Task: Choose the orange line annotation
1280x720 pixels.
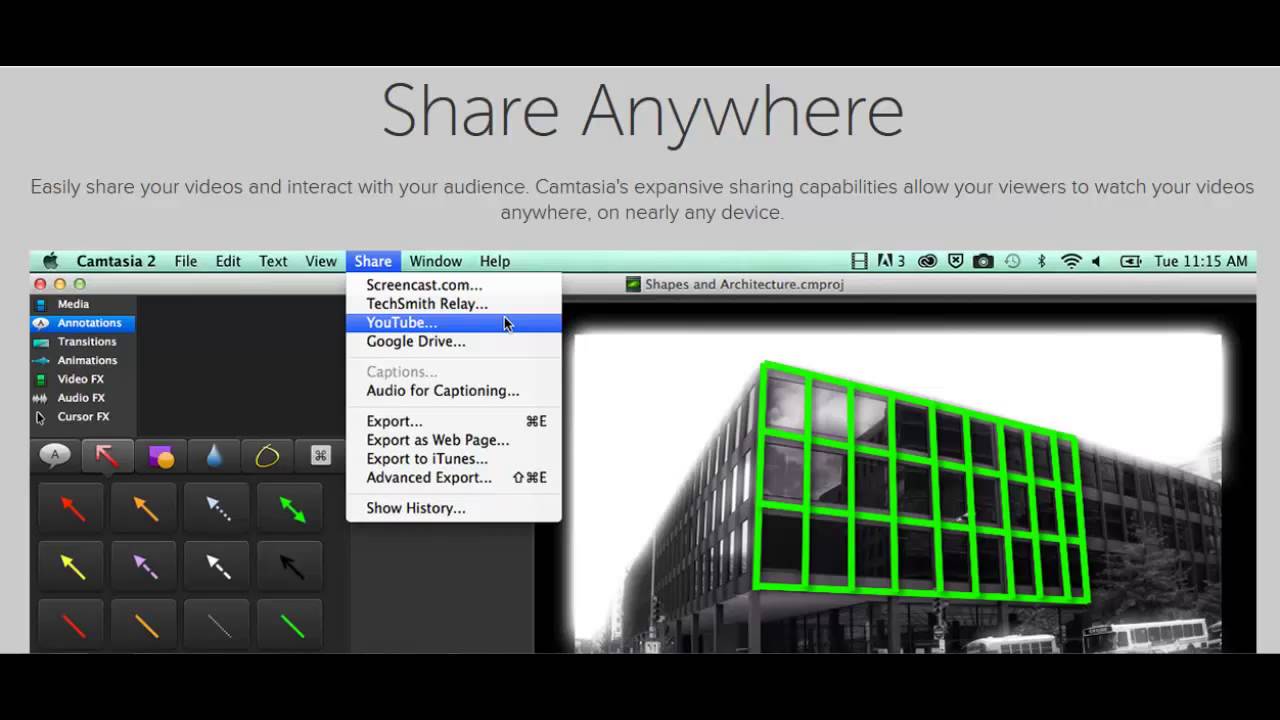Action: coord(145,626)
